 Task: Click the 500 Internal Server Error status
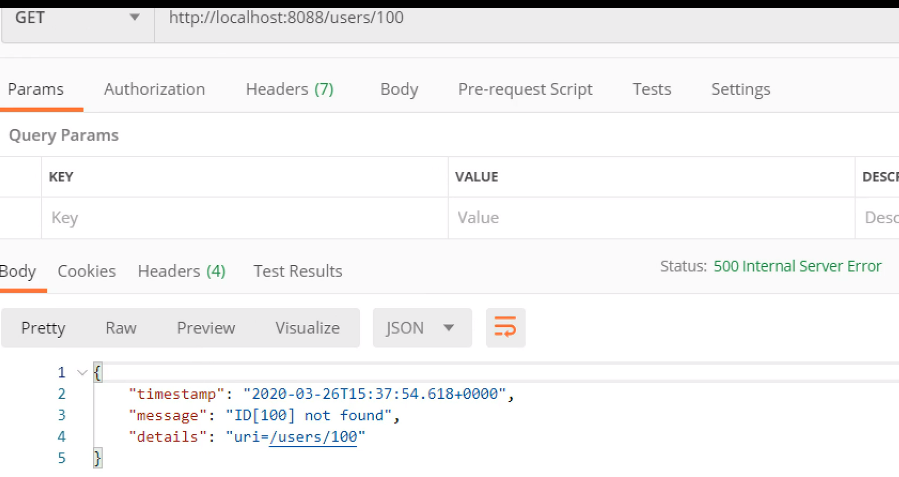coord(797,266)
